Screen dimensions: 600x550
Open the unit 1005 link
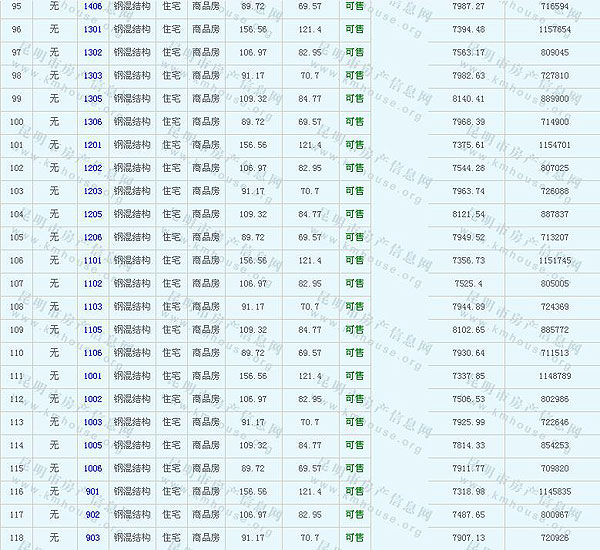(x=92, y=445)
